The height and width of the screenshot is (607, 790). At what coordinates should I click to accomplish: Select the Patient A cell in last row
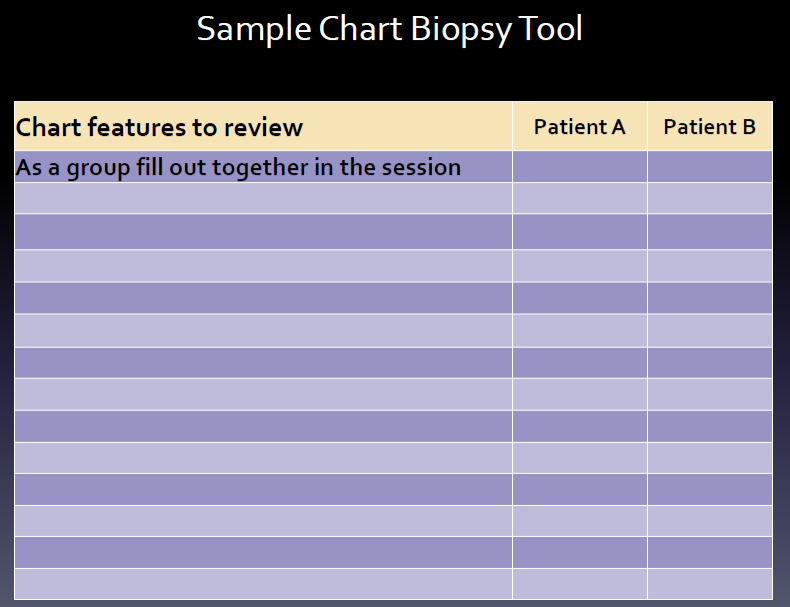tap(580, 584)
